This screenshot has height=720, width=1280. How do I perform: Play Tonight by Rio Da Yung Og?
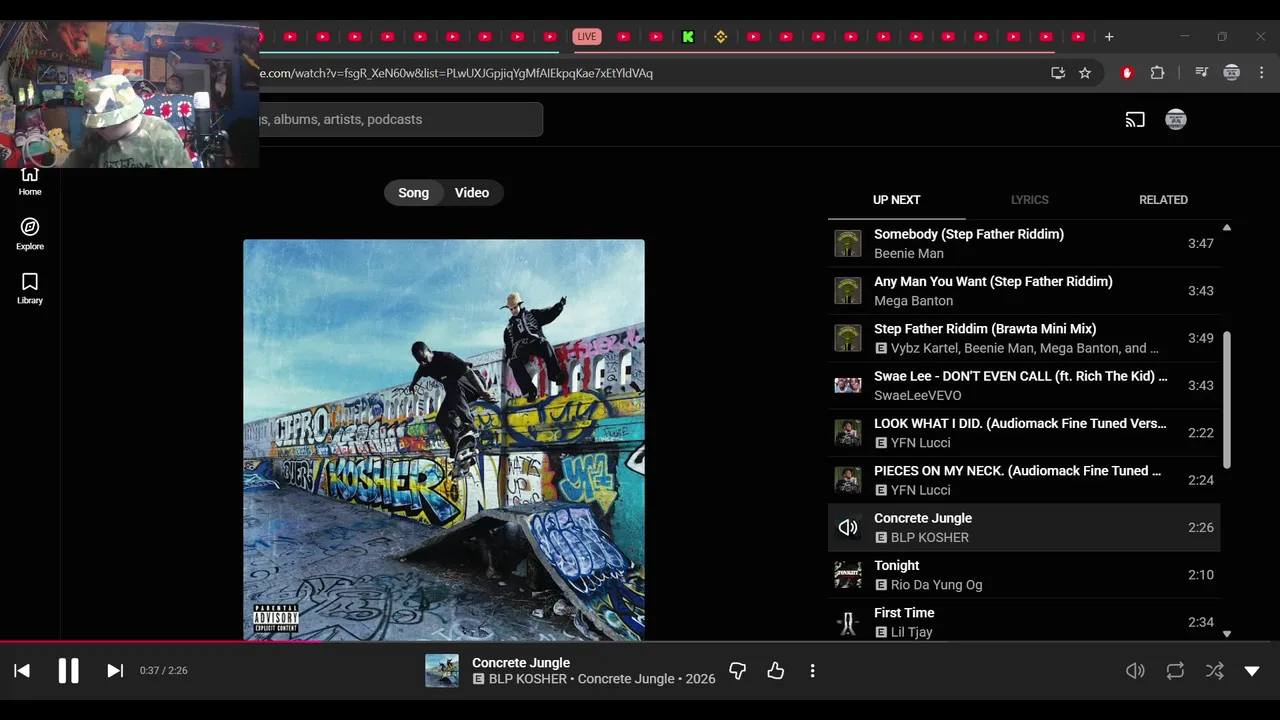[1024, 575]
